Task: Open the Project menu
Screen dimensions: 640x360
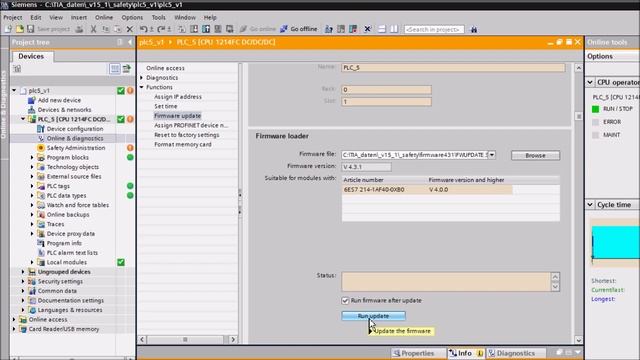Action: click(x=13, y=18)
